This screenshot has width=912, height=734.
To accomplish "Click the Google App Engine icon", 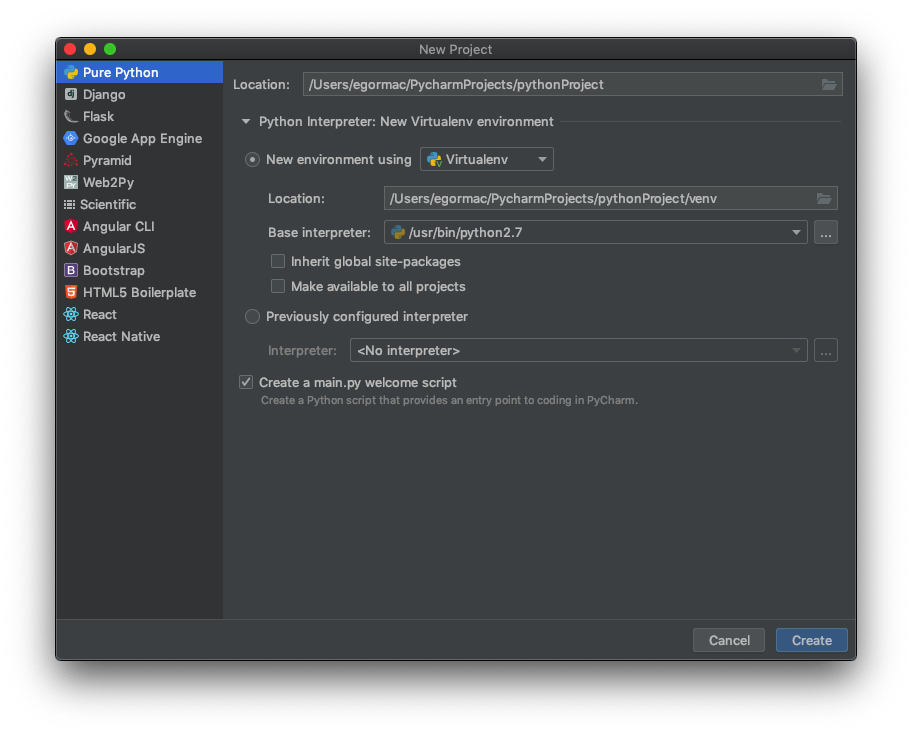I will pos(70,138).
